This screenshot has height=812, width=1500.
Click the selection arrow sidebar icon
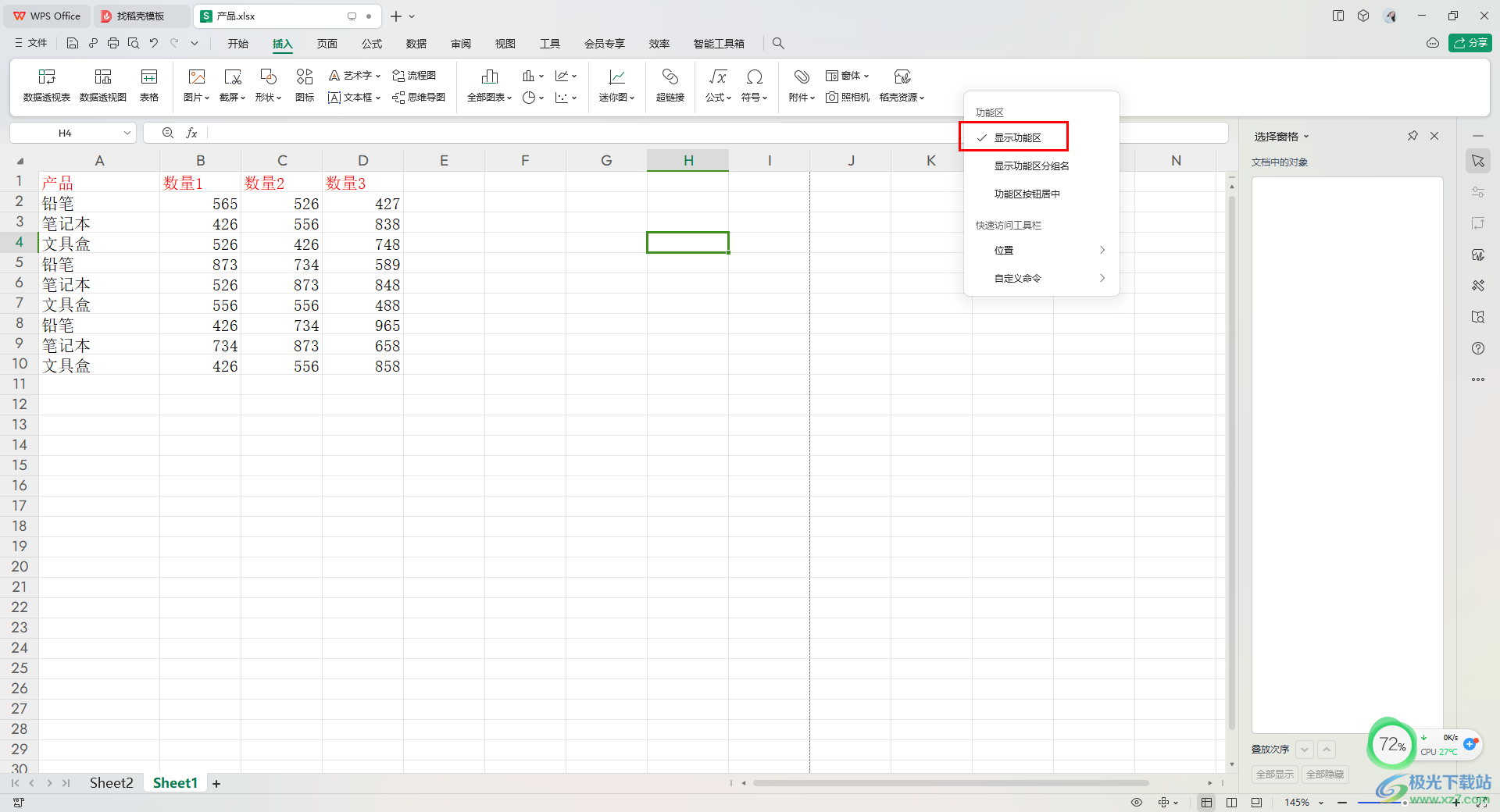coord(1478,161)
